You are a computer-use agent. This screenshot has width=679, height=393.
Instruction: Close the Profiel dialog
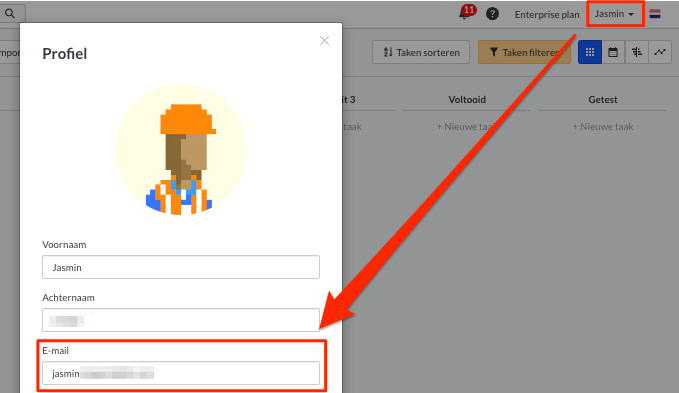pos(324,41)
